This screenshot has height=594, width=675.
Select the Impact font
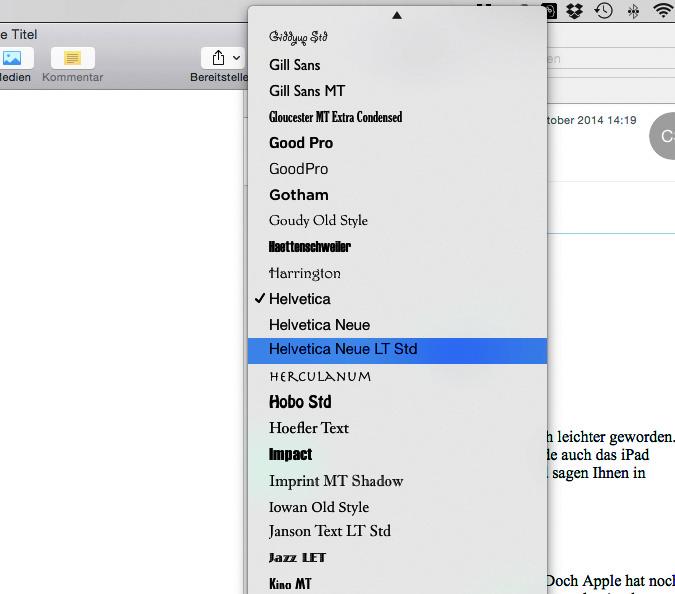(x=397, y=454)
